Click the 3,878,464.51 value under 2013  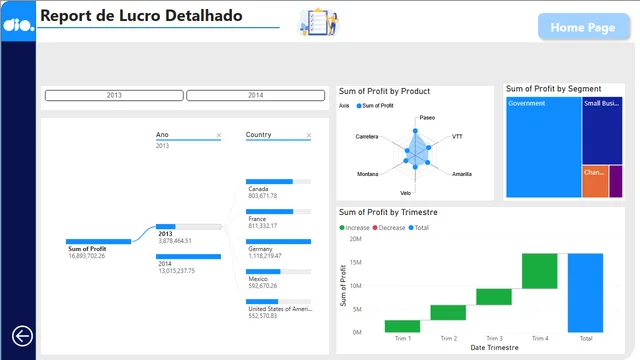click(x=175, y=241)
